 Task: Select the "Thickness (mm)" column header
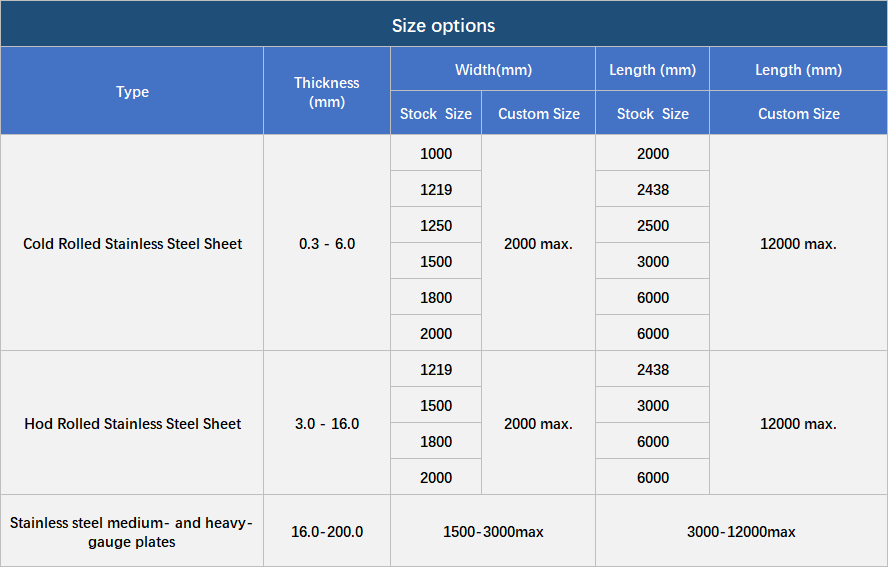(x=327, y=91)
